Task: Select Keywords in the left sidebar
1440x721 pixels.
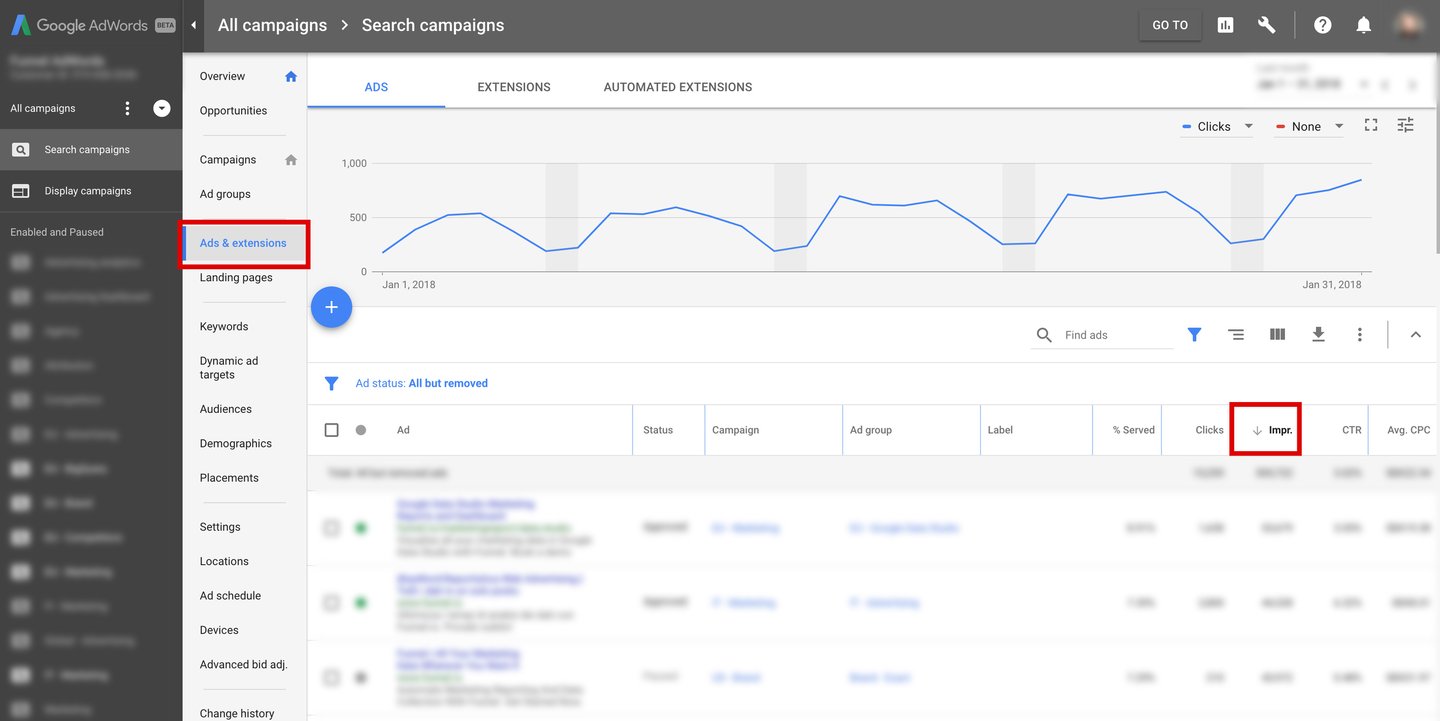Action: (223, 325)
